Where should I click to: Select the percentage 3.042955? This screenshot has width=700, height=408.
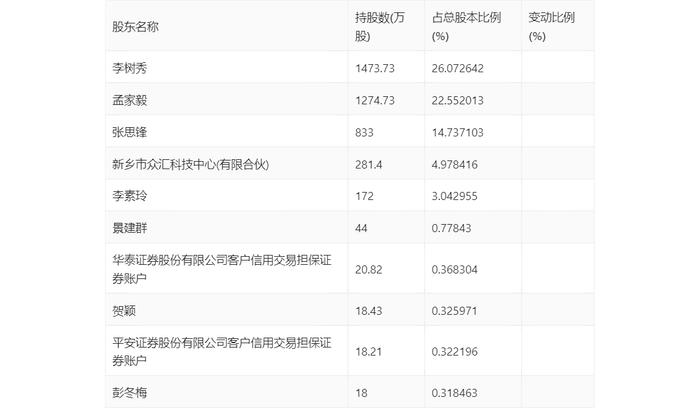coord(454,196)
